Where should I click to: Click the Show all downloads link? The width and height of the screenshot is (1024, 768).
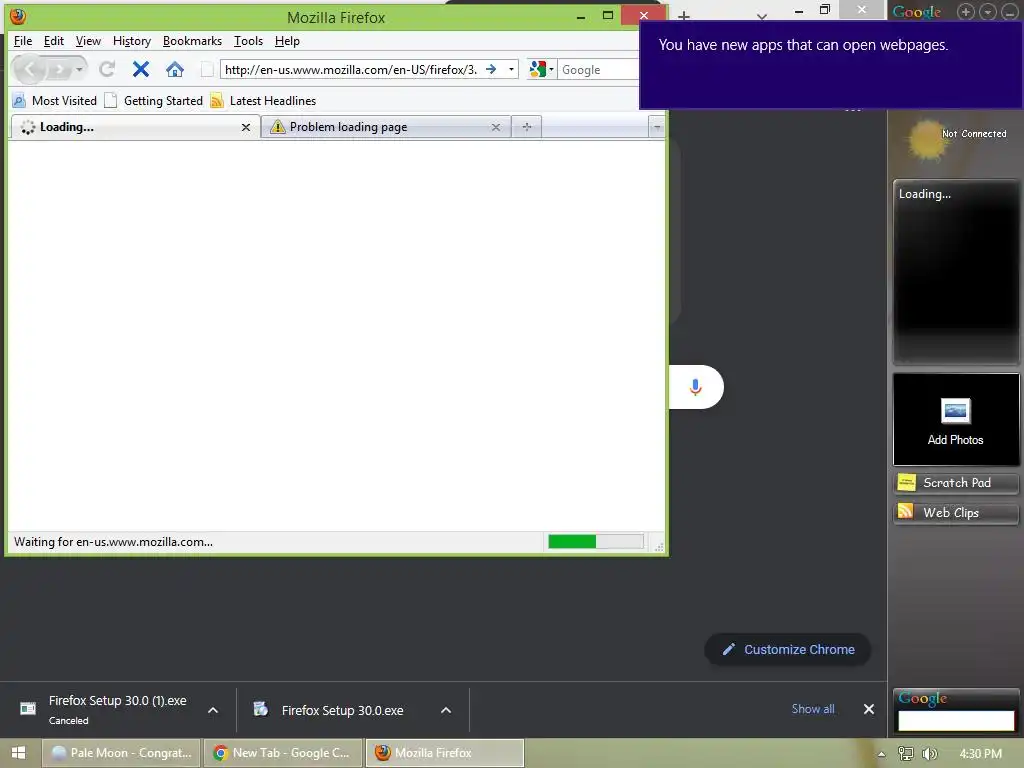click(813, 709)
